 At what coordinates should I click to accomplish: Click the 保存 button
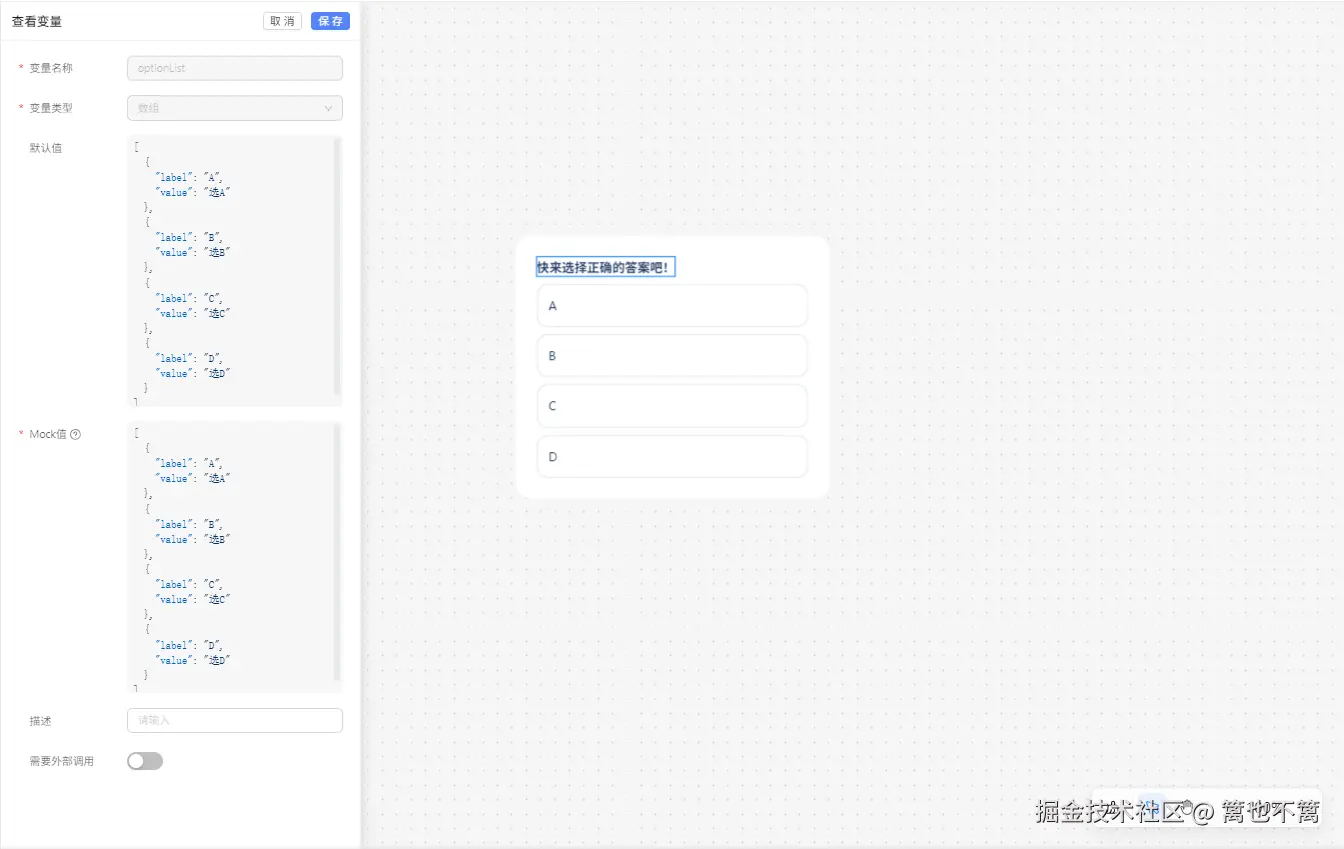tap(330, 21)
